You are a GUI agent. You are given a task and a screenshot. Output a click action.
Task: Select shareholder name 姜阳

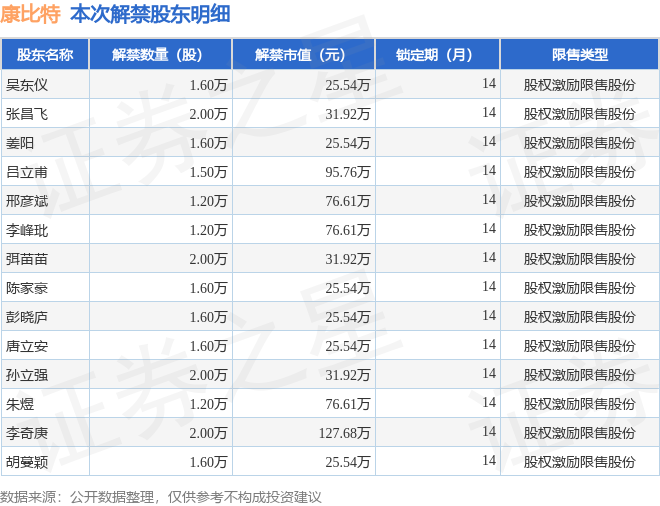click(20, 143)
